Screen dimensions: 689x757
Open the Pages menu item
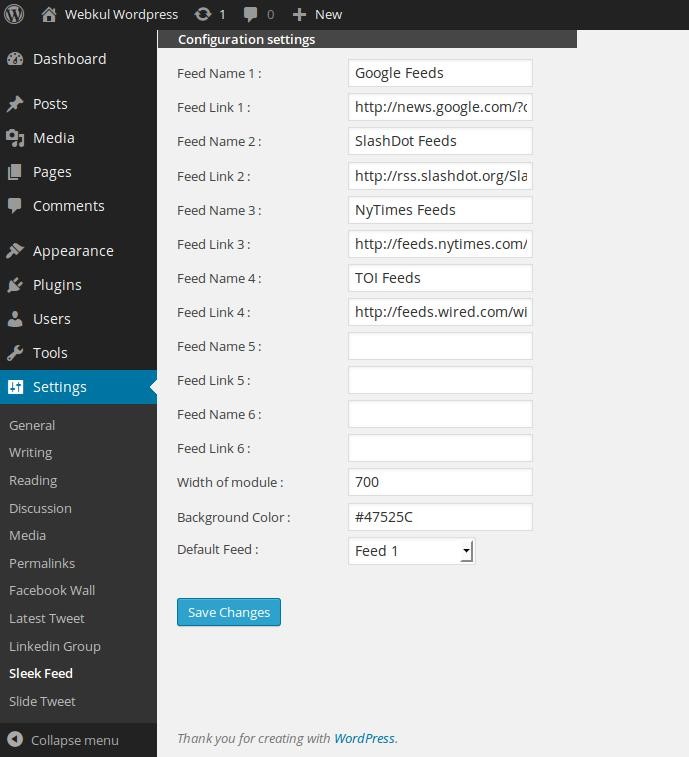[52, 172]
